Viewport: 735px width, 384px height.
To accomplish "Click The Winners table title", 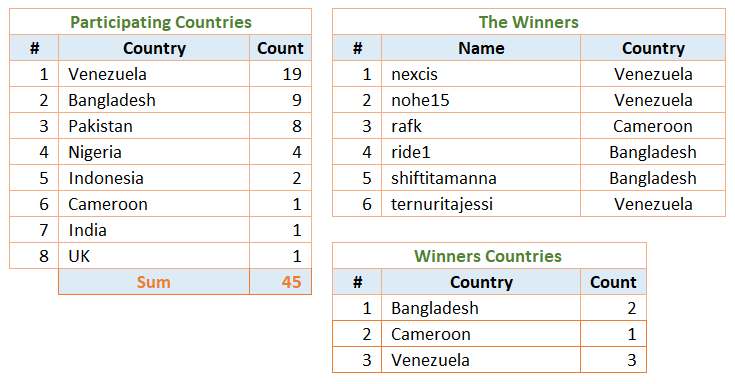I will [529, 22].
